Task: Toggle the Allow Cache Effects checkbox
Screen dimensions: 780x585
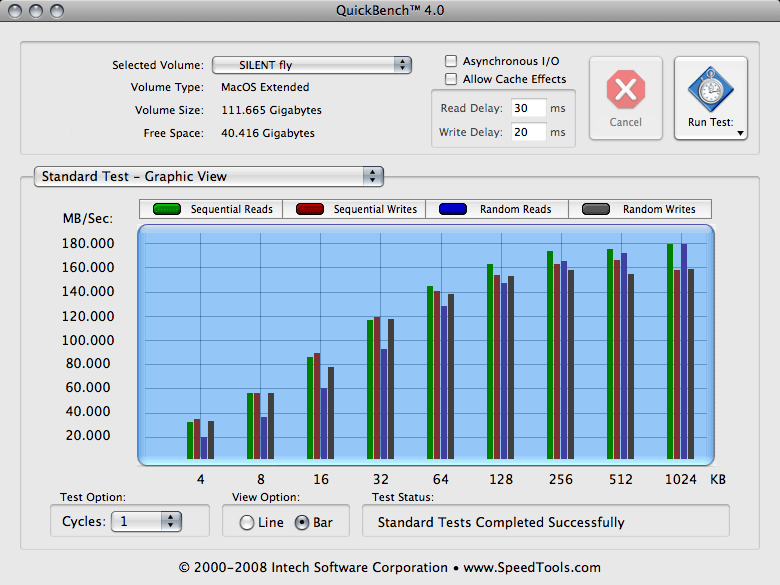Action: tap(452, 79)
